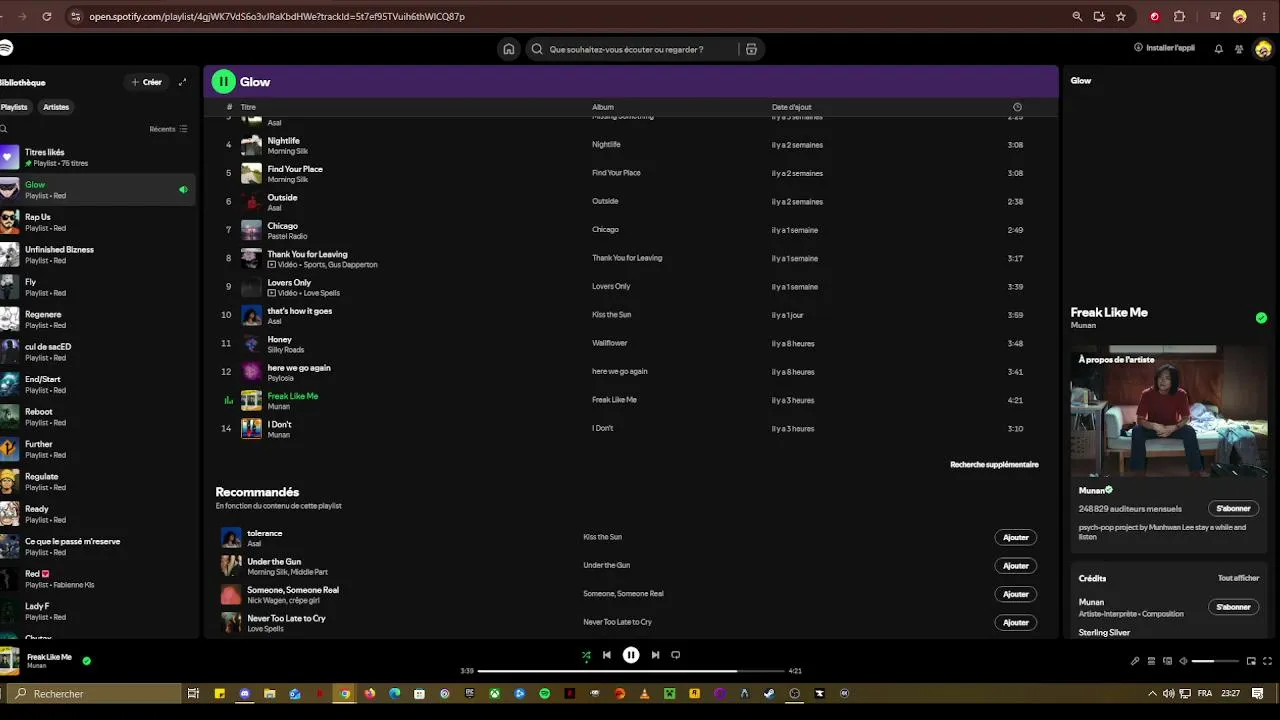
Task: Sort tracks by Date d'ajout column
Action: [792, 107]
